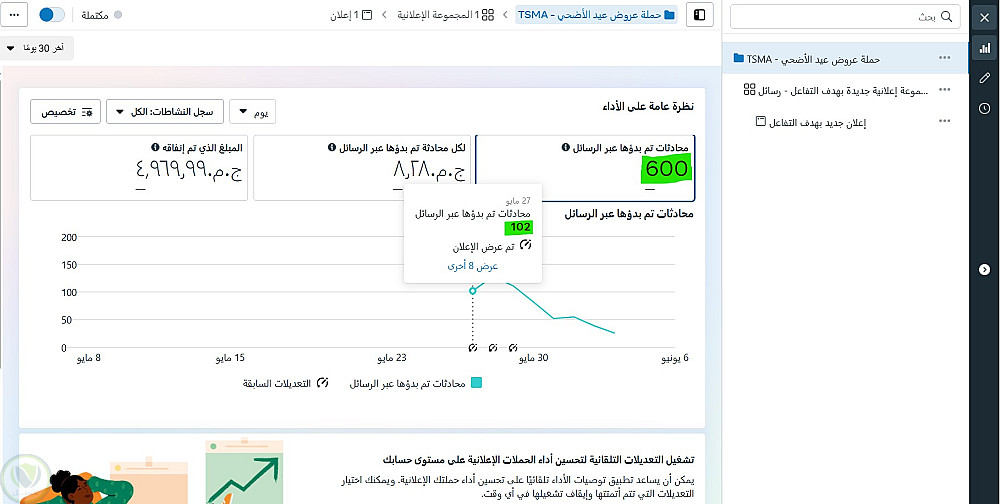Click the تخصيص customize button

pyautogui.click(x=66, y=112)
